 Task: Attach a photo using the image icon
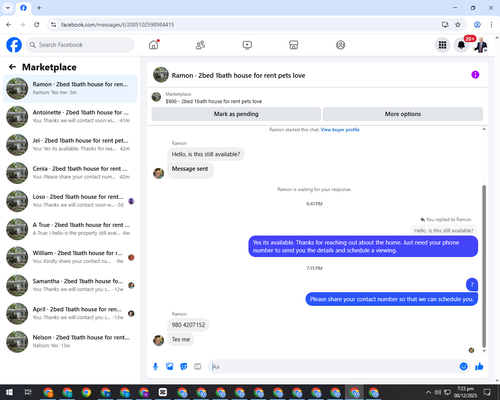pyautogui.click(x=170, y=367)
